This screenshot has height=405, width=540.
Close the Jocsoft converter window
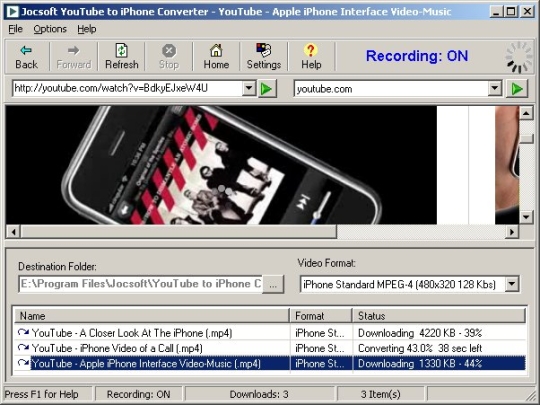527,12
